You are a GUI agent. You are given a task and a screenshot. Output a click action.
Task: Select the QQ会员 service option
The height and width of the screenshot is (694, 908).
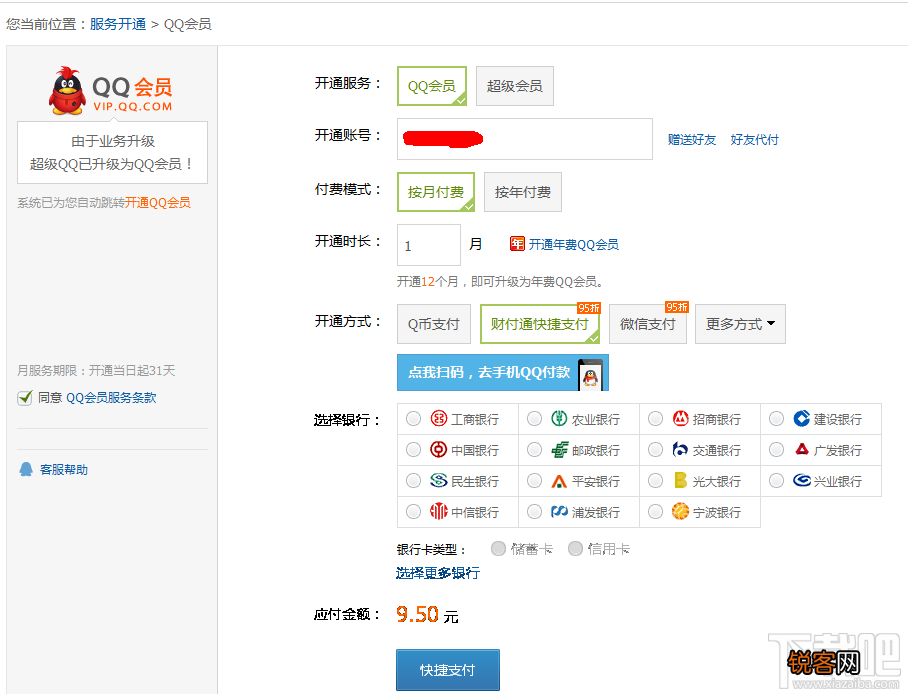pyautogui.click(x=432, y=86)
